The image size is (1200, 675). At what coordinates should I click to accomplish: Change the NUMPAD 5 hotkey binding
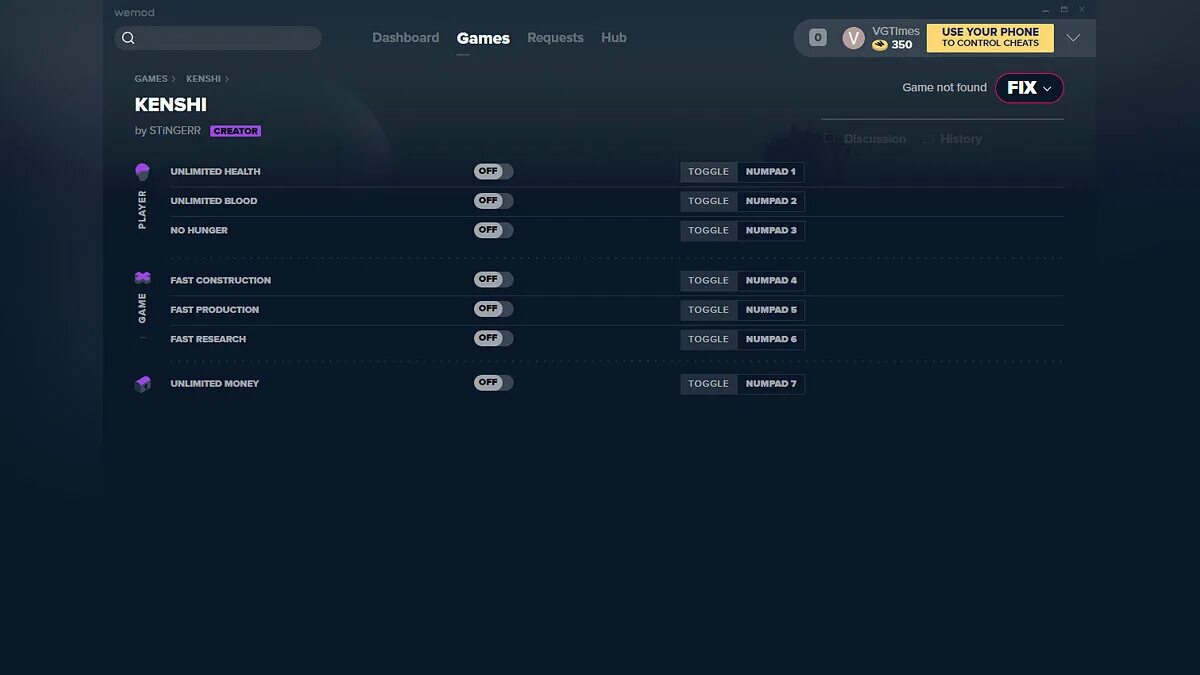(771, 309)
